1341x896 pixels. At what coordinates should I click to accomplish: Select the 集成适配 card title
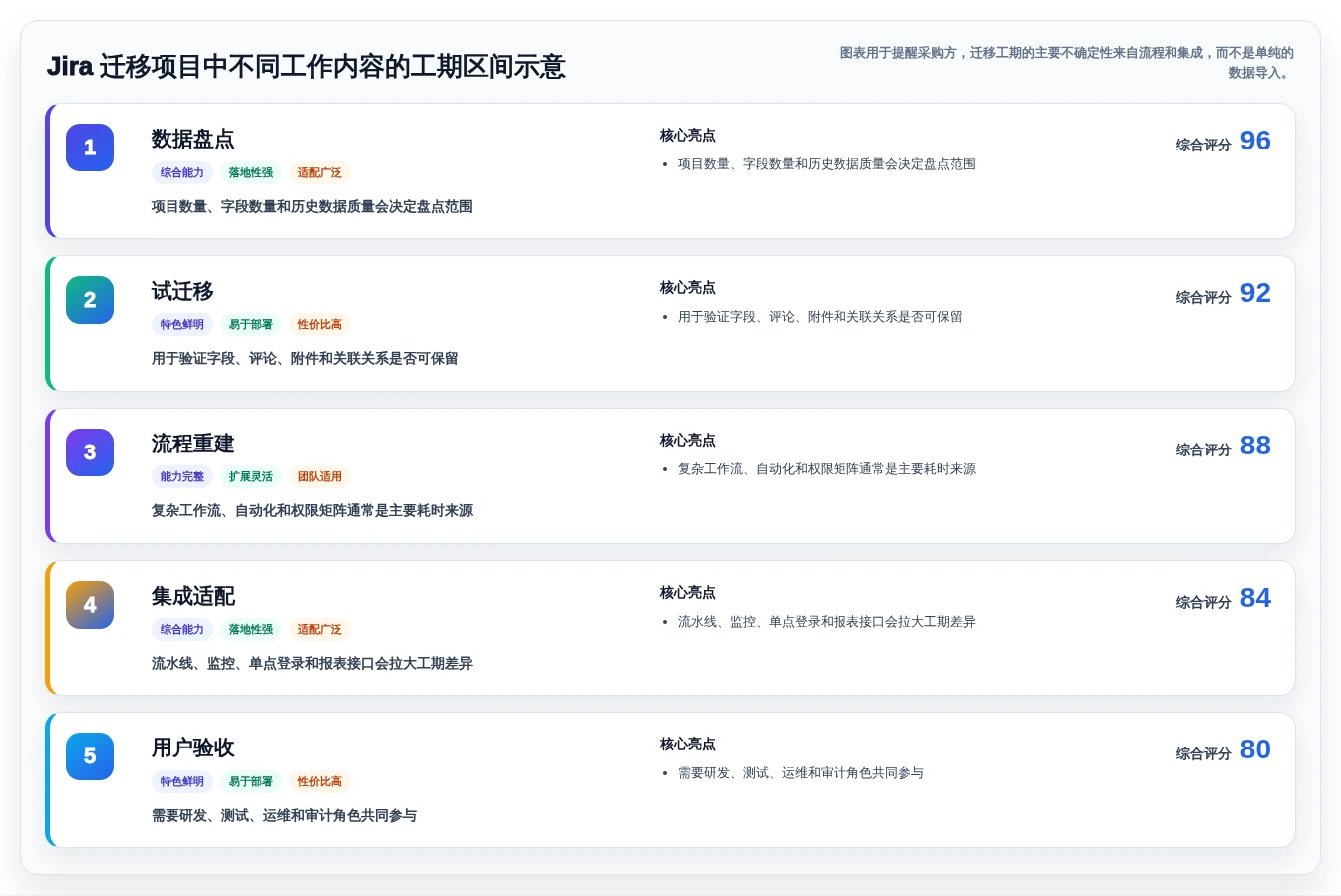point(193,596)
